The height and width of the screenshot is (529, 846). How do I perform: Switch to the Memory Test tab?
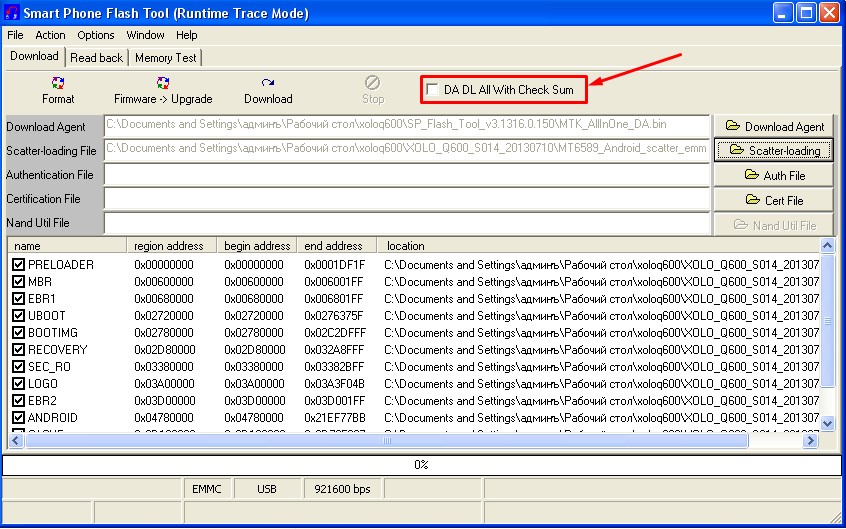point(166,58)
